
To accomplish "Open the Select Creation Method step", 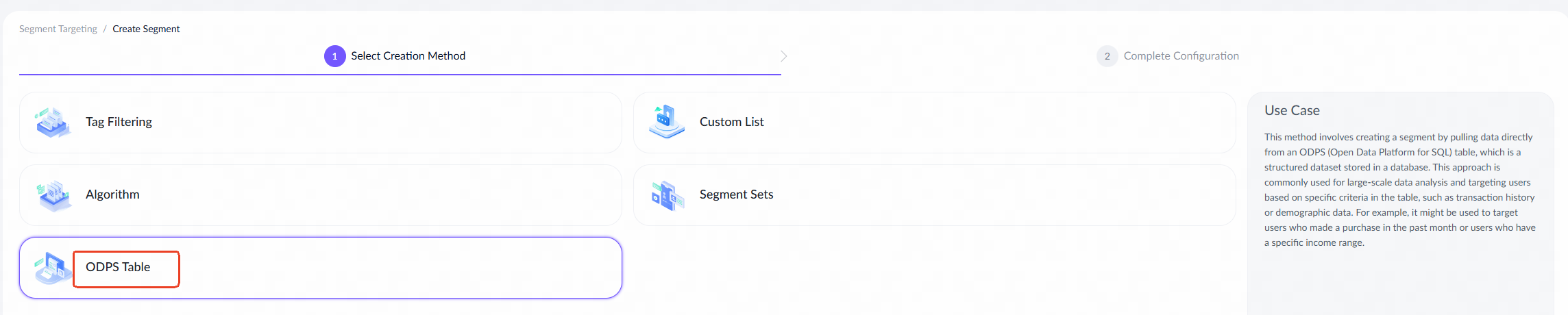I will 408,56.
